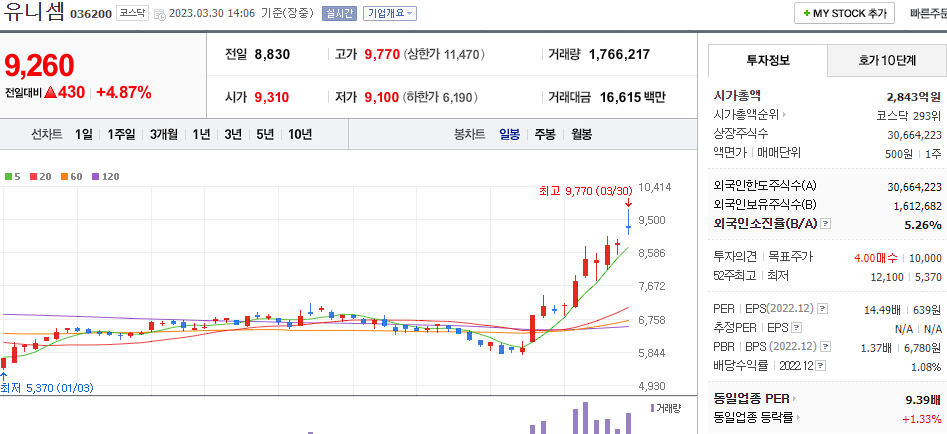947x434 pixels.
Task: Click the help icon beside 배당수익률
Action: [x=821, y=366]
